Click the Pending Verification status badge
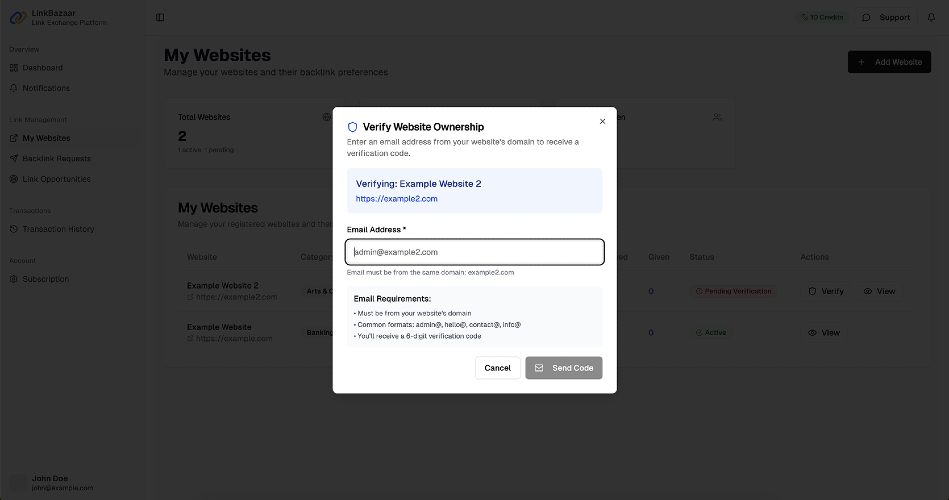The width and height of the screenshot is (949, 500). (734, 291)
